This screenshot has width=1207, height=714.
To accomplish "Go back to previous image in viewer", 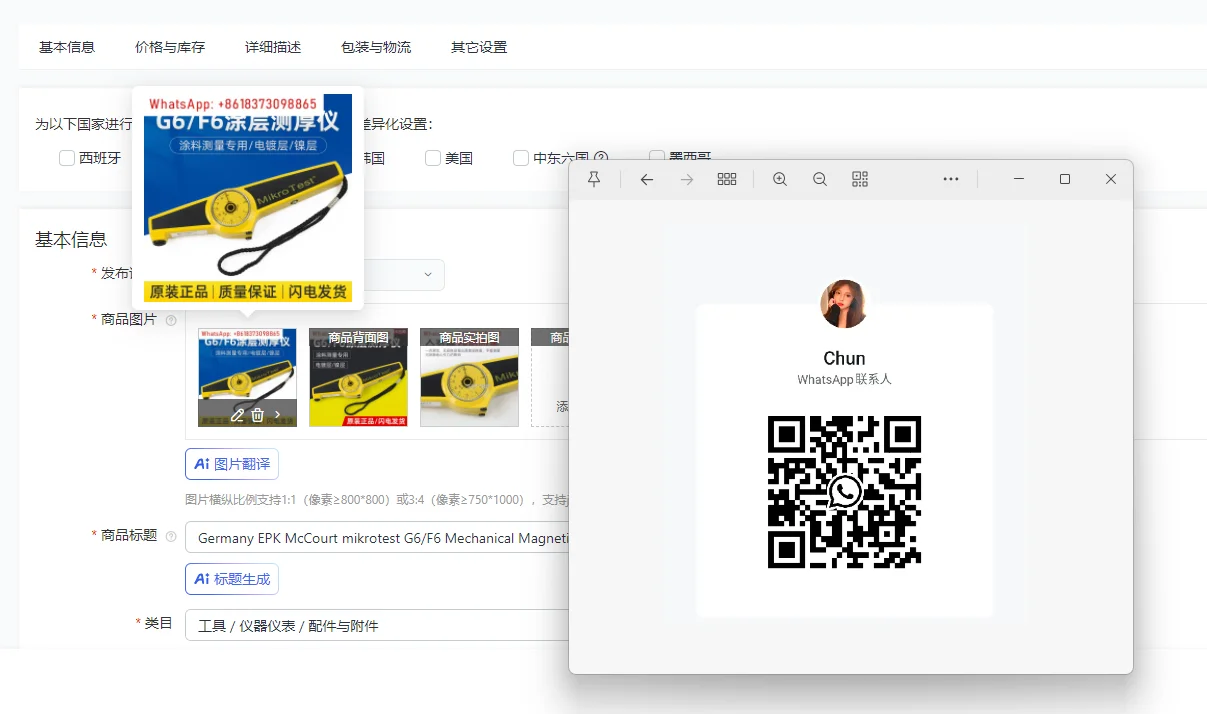I will pyautogui.click(x=647, y=179).
